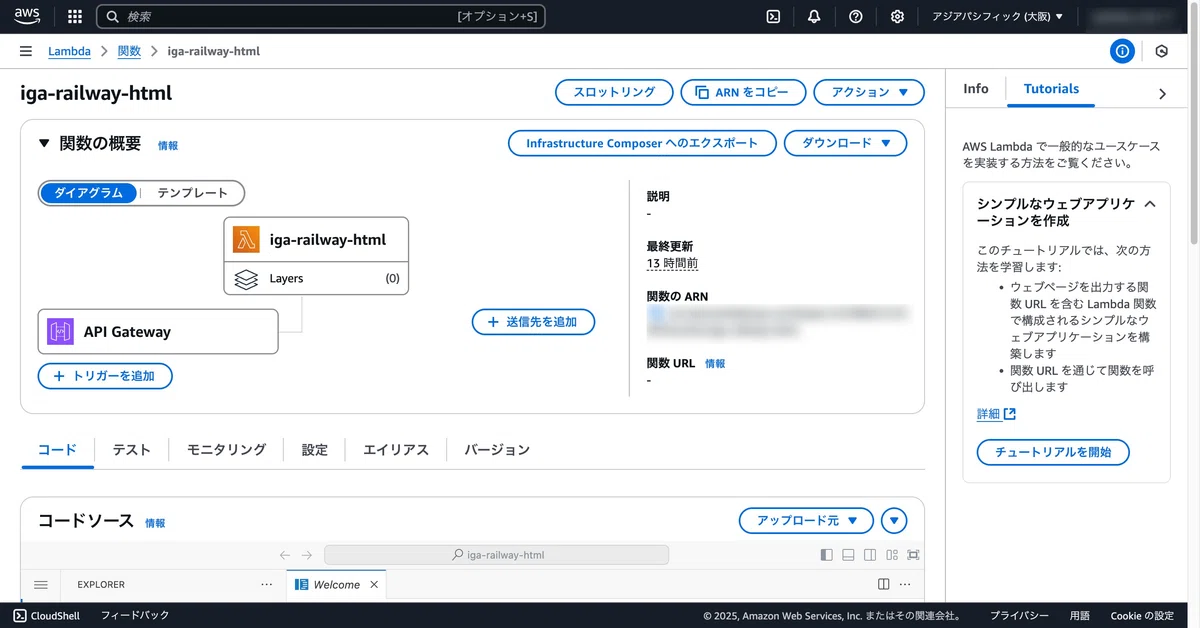Open the external 詳細 link
The width and height of the screenshot is (1200, 628).
point(996,414)
